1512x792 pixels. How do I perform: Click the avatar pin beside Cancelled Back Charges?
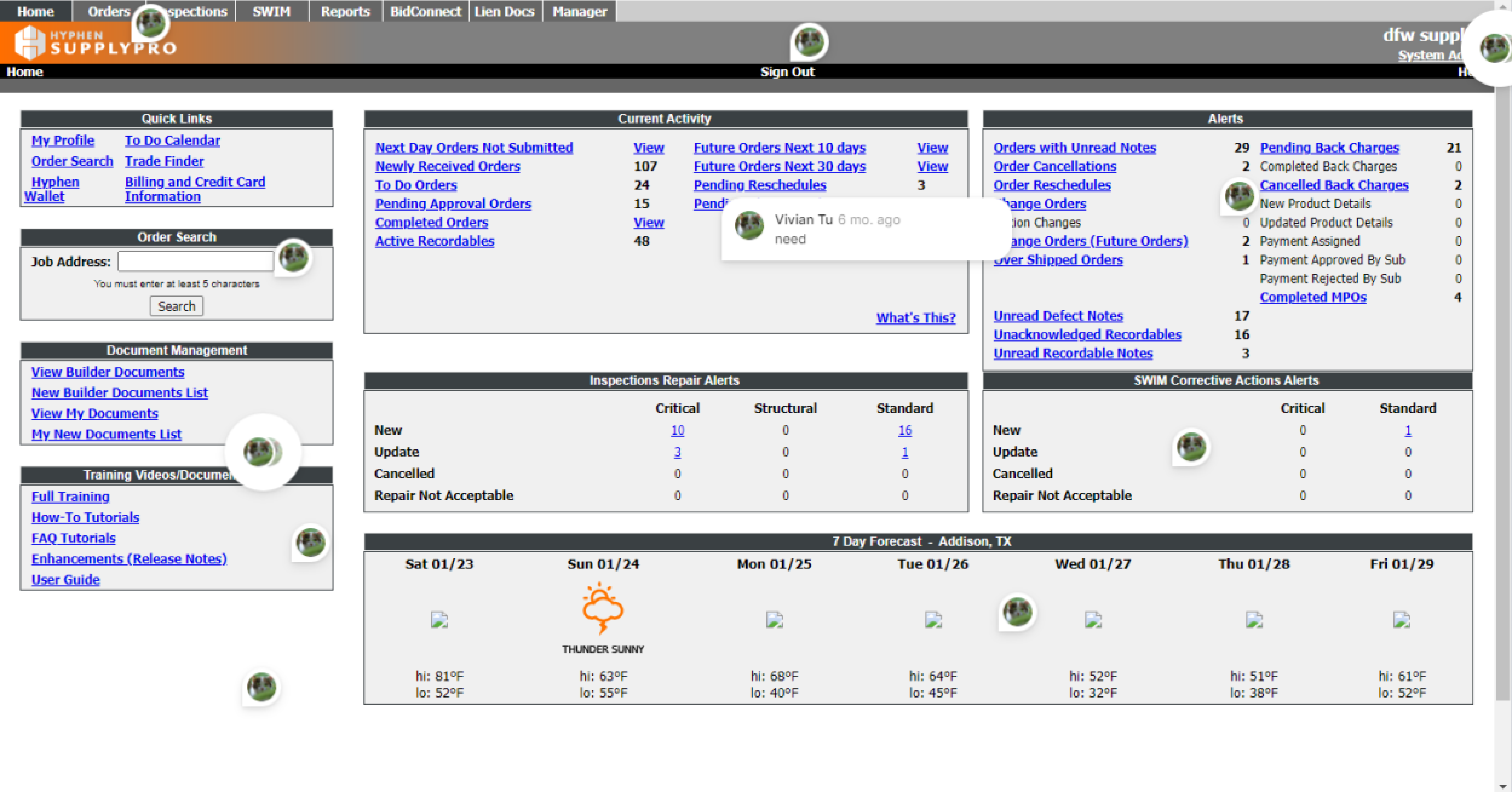pyautogui.click(x=1239, y=196)
